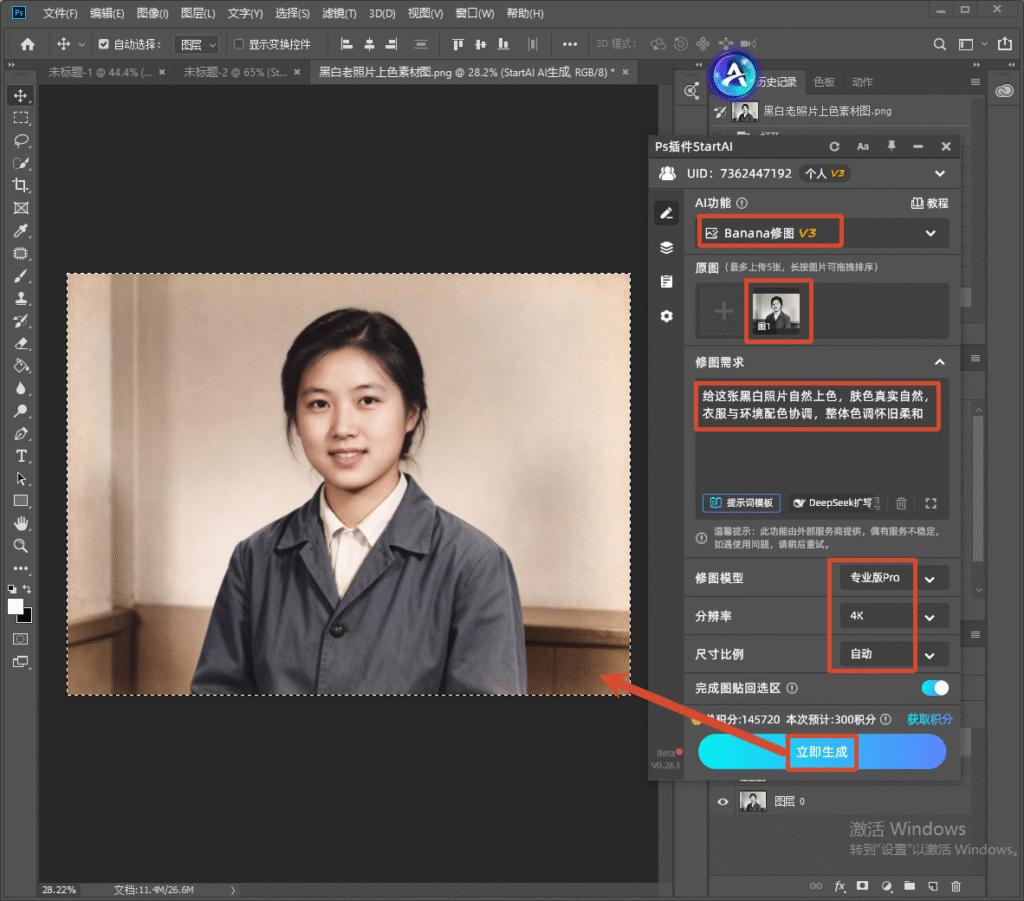
Task: Open the settings gear in StartAI sidebar
Action: (666, 316)
